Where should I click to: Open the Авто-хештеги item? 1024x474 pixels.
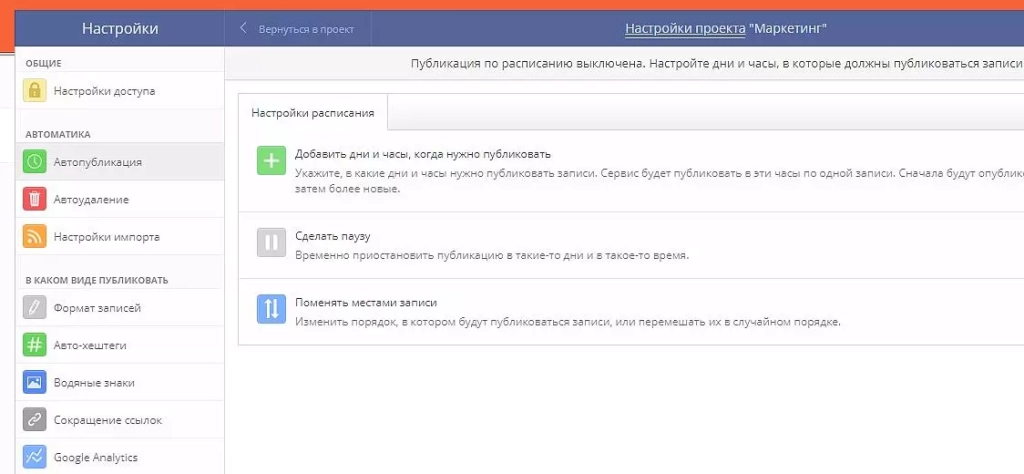pos(120,345)
